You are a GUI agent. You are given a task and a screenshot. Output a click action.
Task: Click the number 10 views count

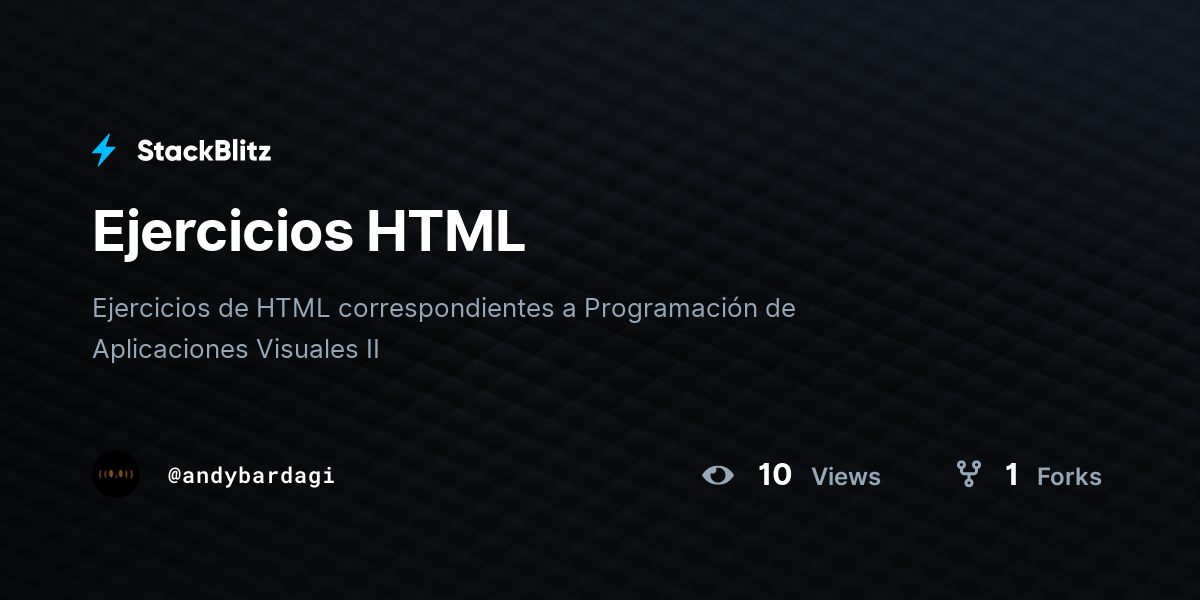click(x=775, y=474)
